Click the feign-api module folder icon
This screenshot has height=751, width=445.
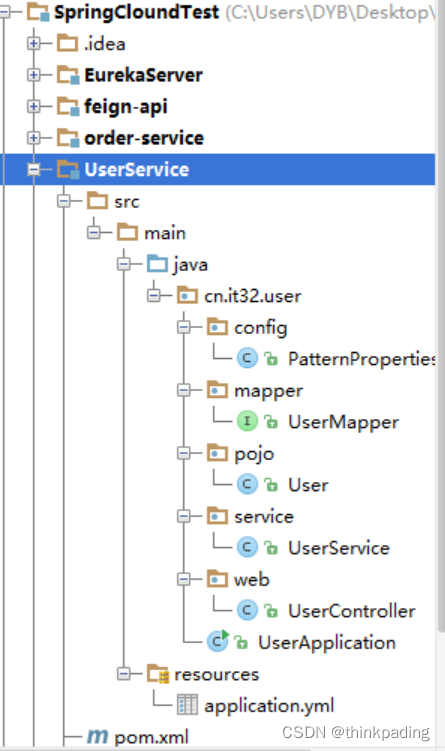click(68, 106)
